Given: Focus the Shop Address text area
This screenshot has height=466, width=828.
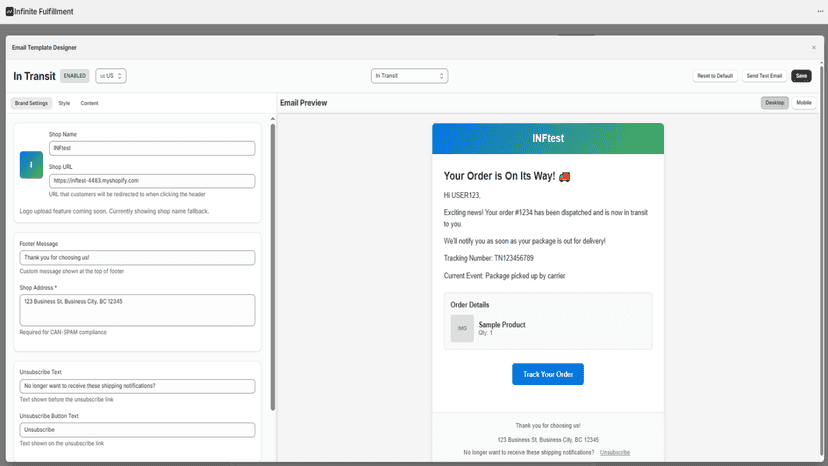Looking at the screenshot, I should (137, 310).
